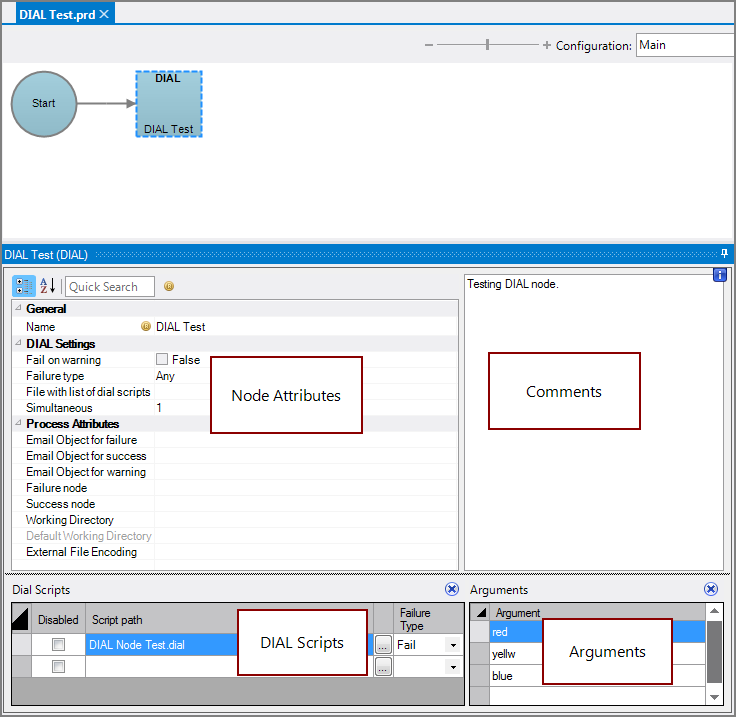Image resolution: width=736 pixels, height=717 pixels.
Task: Click the Arguments scrollbar up arrow
Action: pos(714,611)
